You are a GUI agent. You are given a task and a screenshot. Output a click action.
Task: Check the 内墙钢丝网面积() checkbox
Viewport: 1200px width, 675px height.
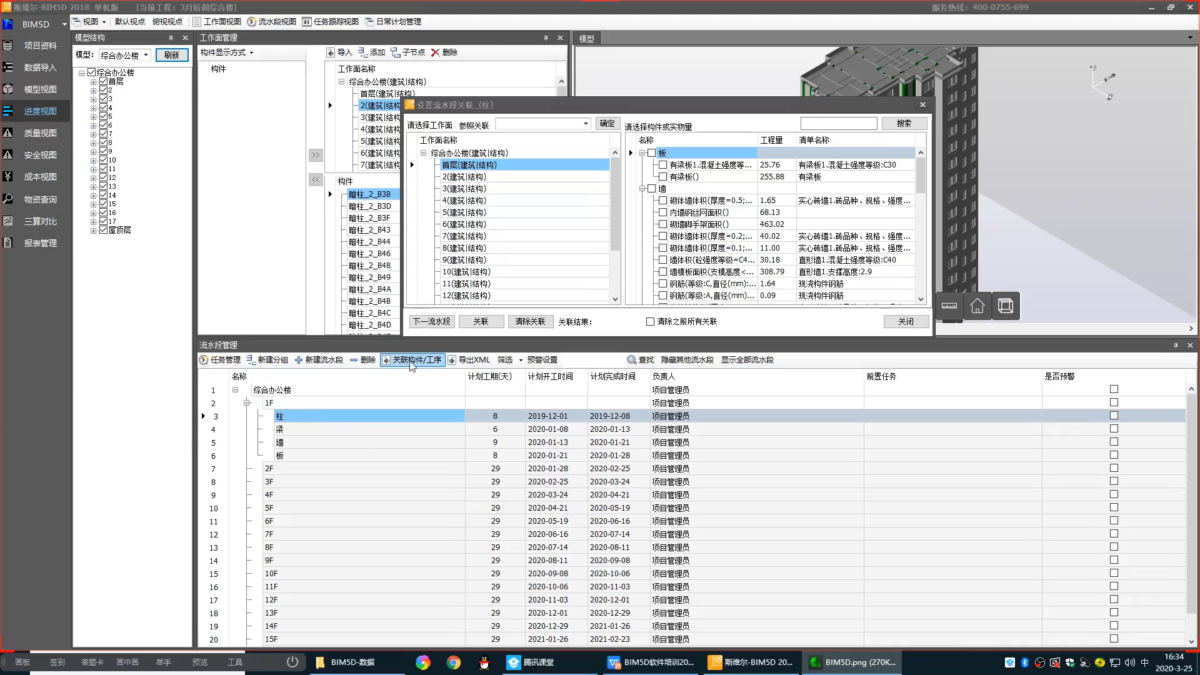tap(663, 212)
